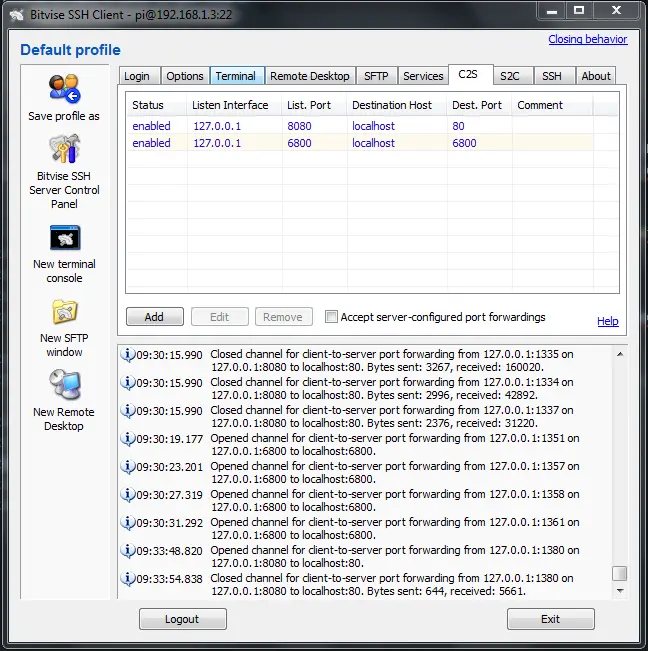
Task: Click info icon on 09:33:54.838 log entry
Action: click(x=128, y=579)
